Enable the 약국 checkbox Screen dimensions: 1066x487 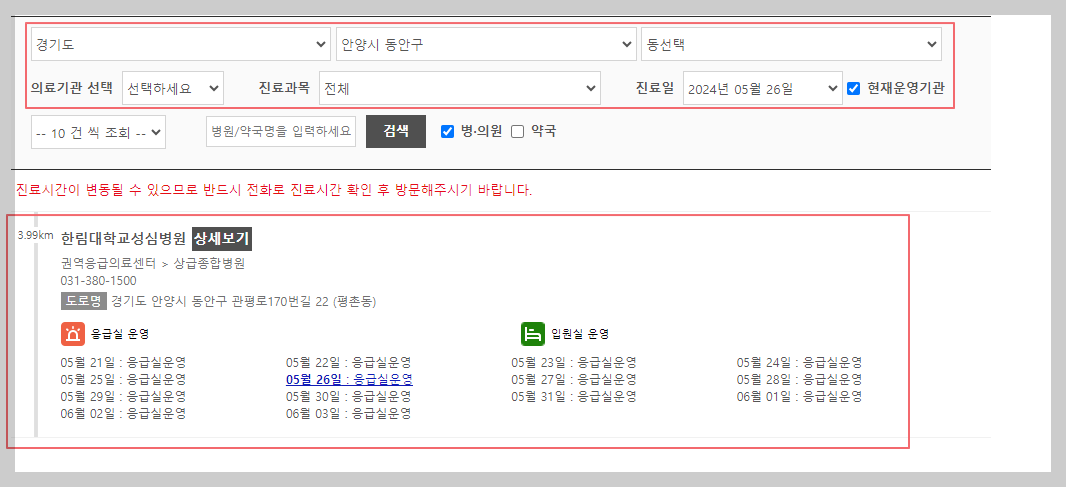click(x=518, y=131)
